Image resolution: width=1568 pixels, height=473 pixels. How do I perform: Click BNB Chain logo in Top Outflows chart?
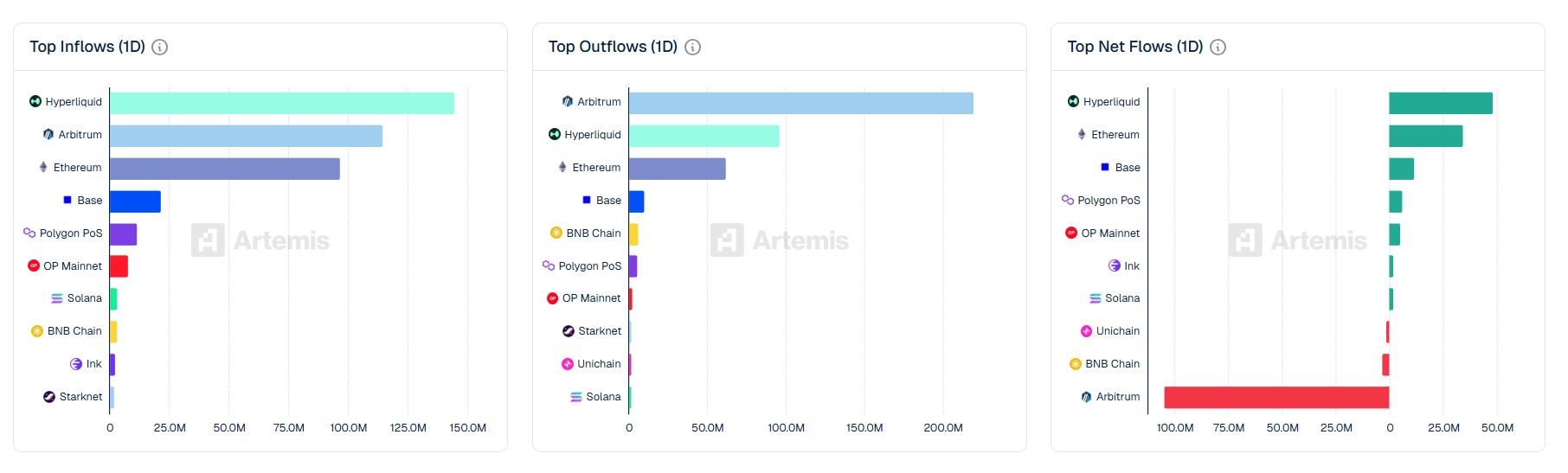point(556,233)
